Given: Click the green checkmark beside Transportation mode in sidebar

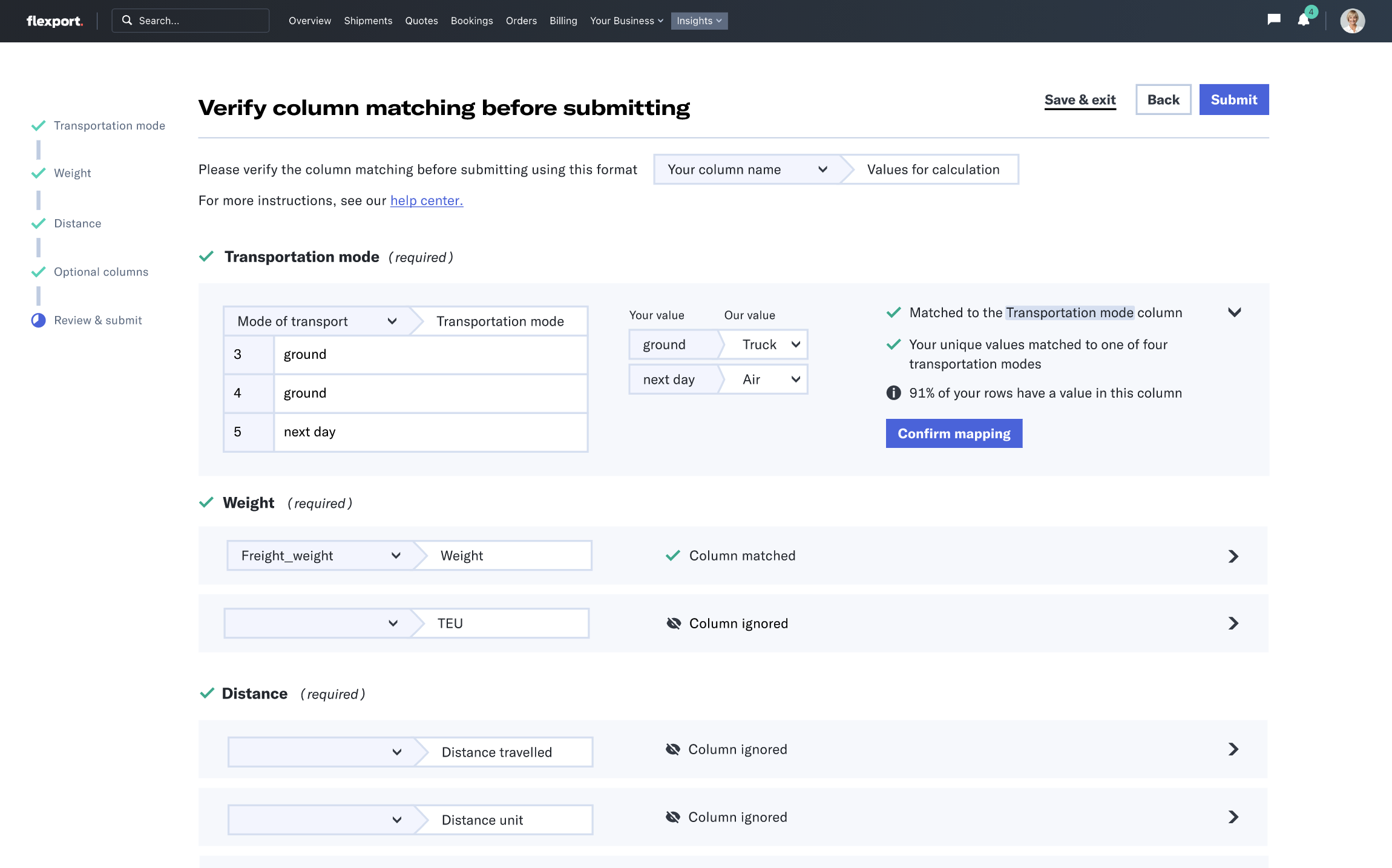Looking at the screenshot, I should coord(38,125).
